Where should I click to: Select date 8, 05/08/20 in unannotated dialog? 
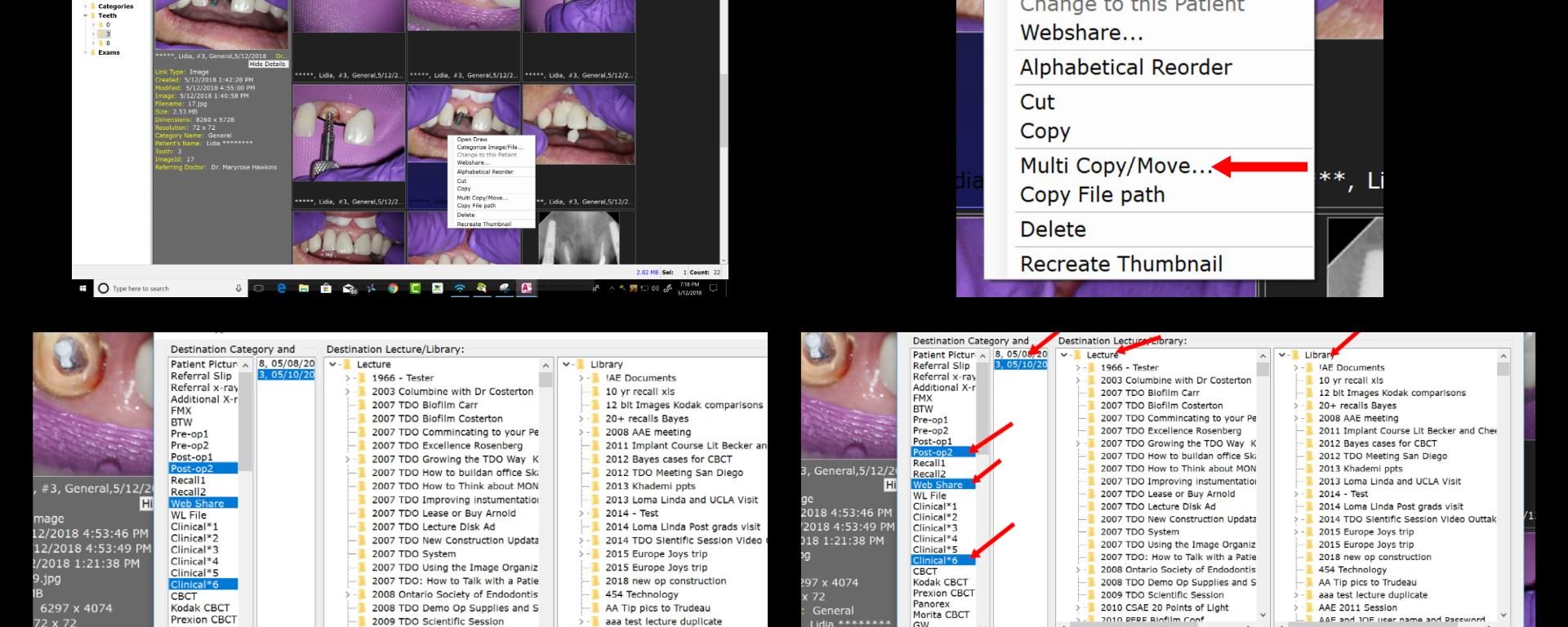pyautogui.click(x=286, y=364)
